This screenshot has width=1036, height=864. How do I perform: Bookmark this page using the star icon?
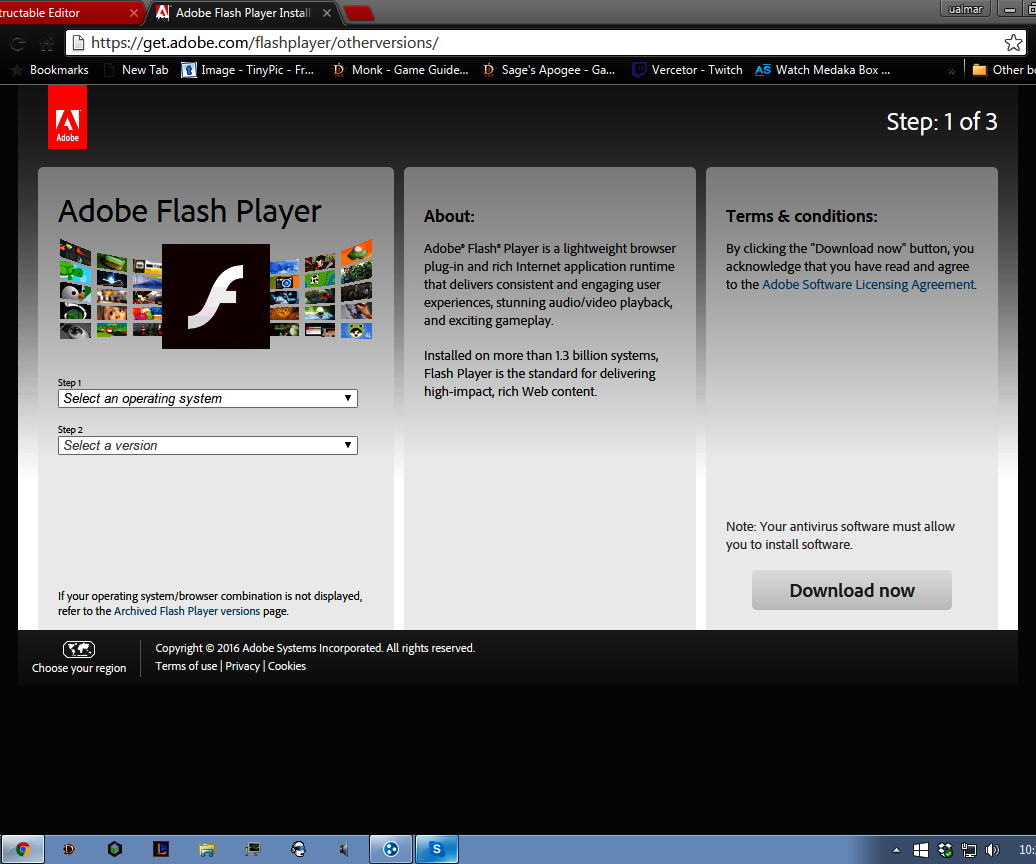1014,44
